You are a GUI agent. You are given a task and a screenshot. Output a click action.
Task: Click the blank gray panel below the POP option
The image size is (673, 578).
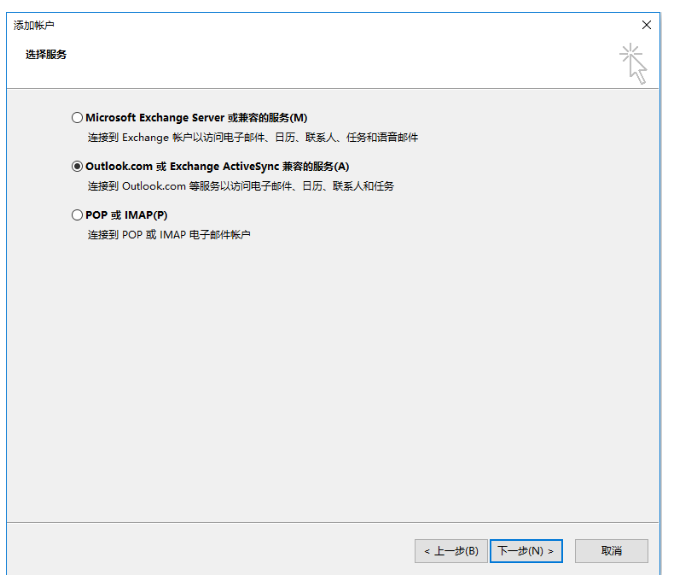point(330,380)
